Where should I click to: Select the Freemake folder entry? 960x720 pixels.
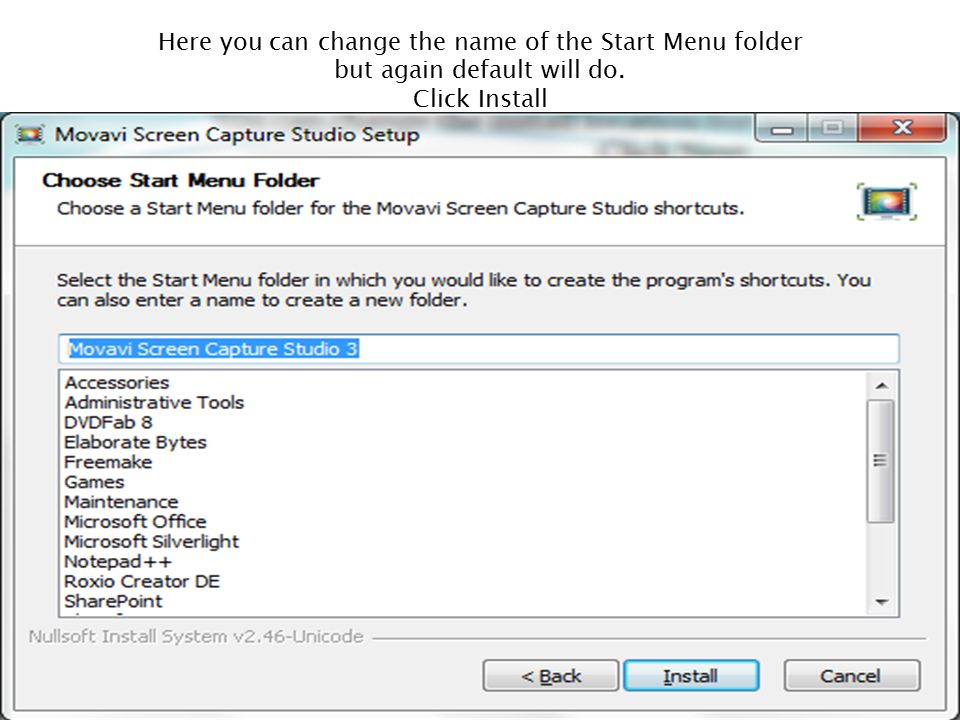(108, 462)
